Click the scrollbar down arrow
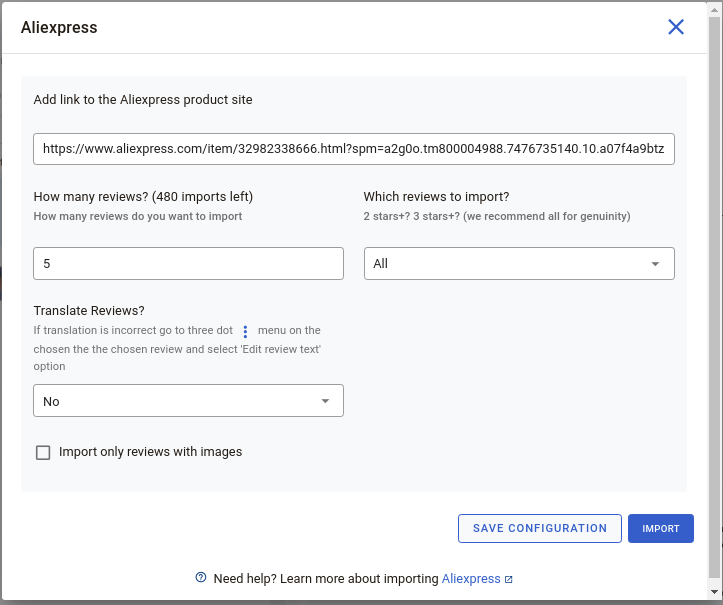This screenshot has width=723, height=605. point(714,592)
